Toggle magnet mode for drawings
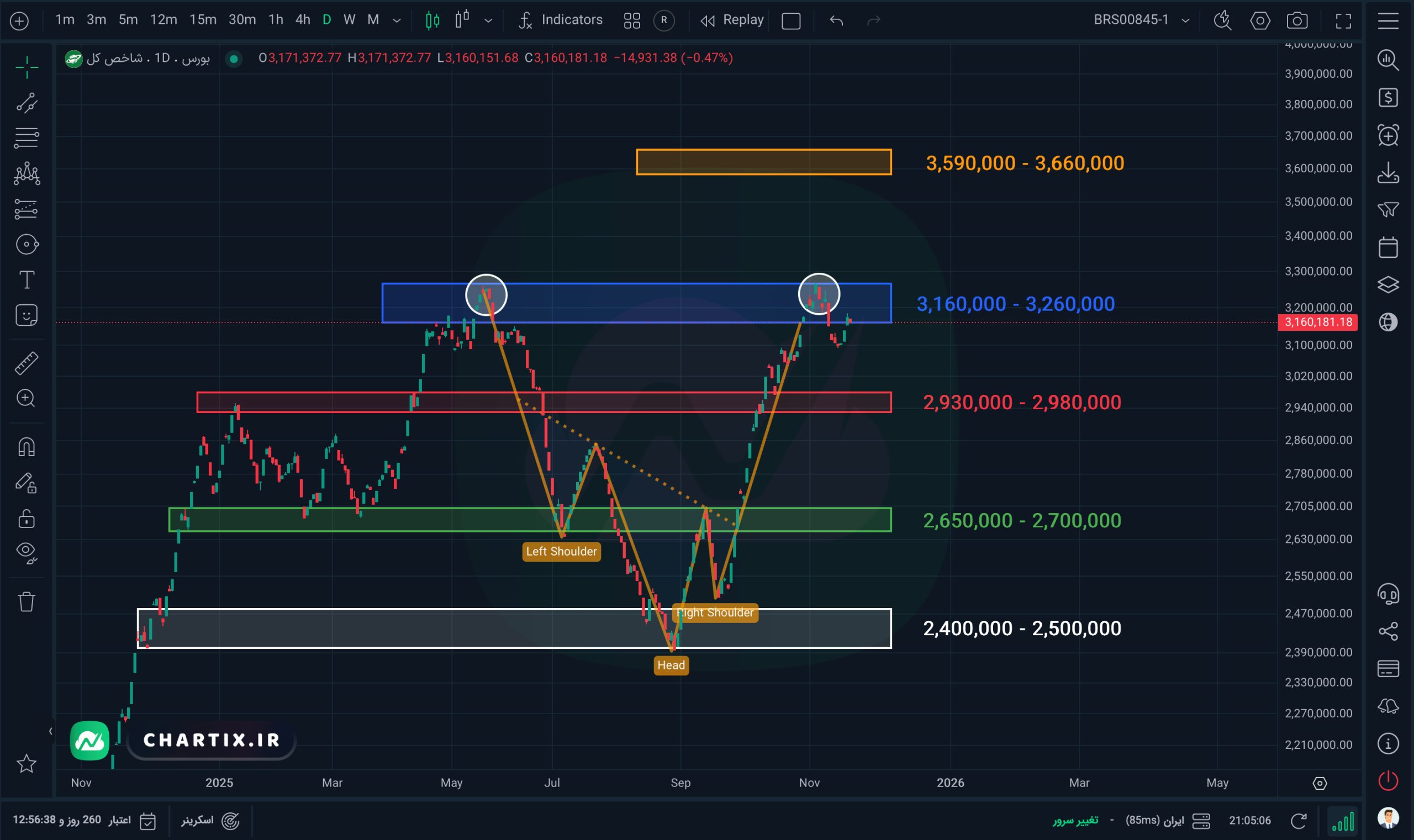 click(26, 447)
